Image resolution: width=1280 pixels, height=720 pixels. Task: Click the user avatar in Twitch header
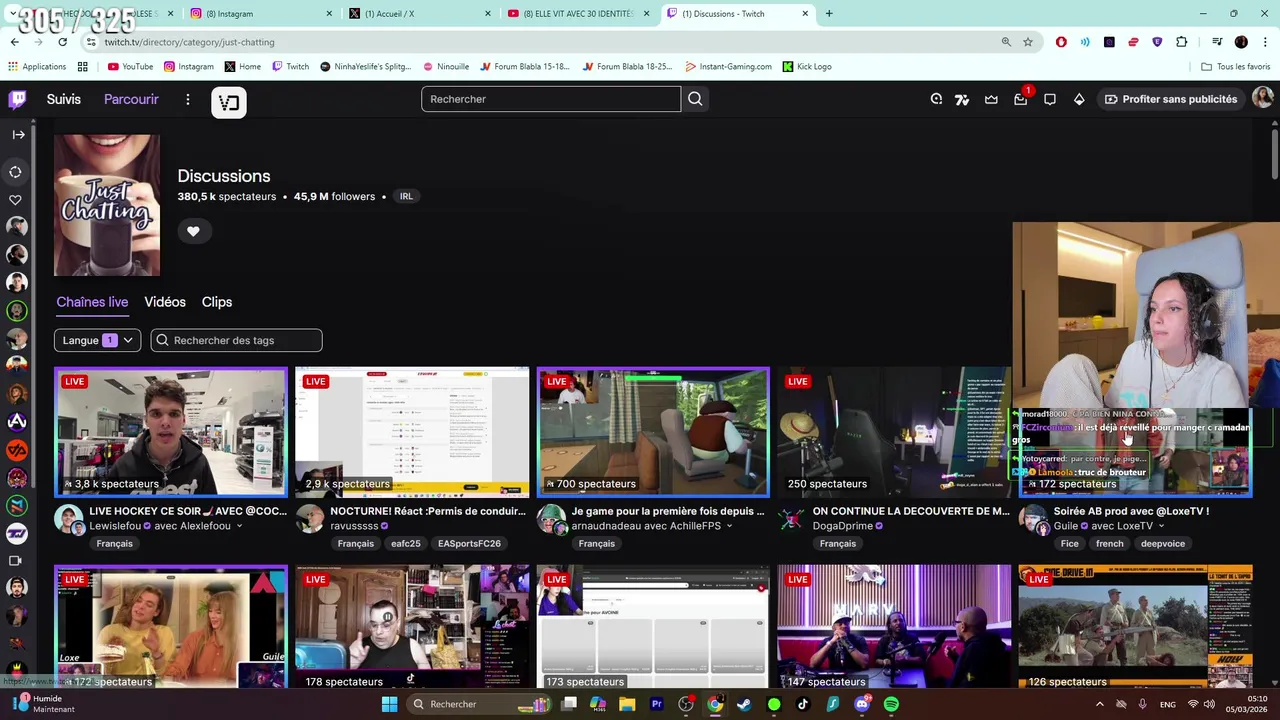pos(1262,98)
